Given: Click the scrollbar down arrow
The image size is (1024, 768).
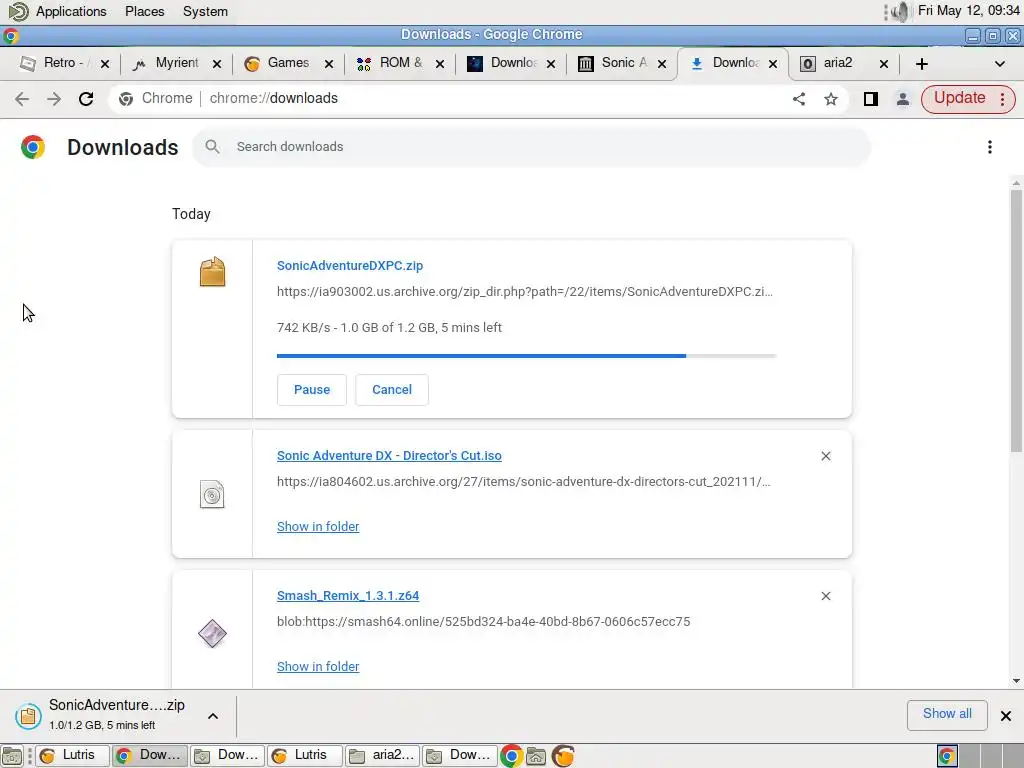Looking at the screenshot, I should click(1016, 680).
